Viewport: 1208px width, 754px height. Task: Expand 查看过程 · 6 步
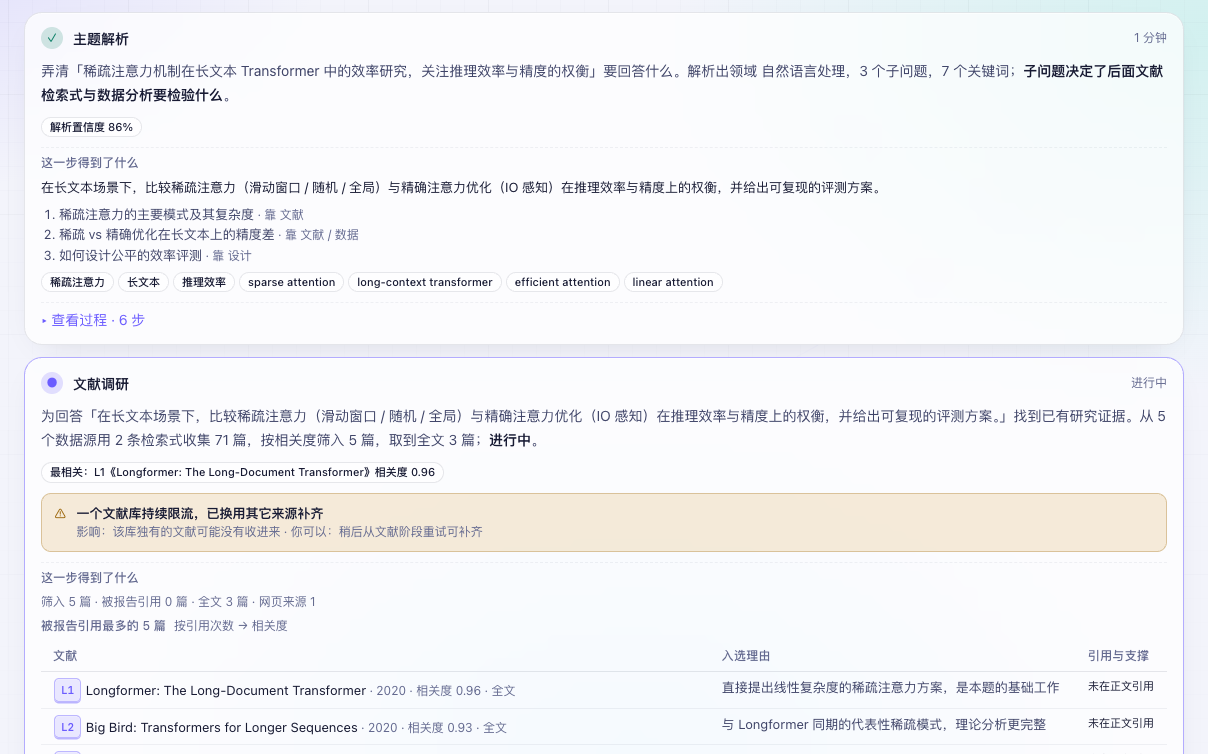click(93, 320)
